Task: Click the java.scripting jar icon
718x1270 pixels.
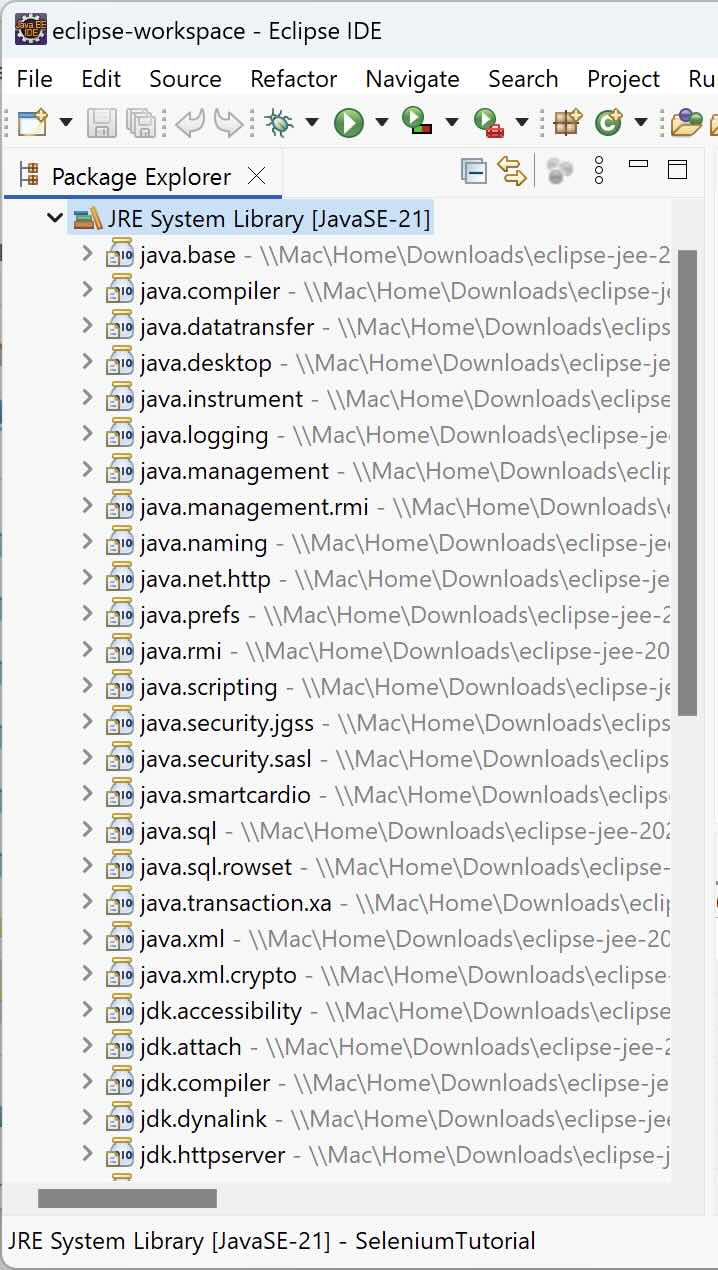Action: pyautogui.click(x=120, y=687)
